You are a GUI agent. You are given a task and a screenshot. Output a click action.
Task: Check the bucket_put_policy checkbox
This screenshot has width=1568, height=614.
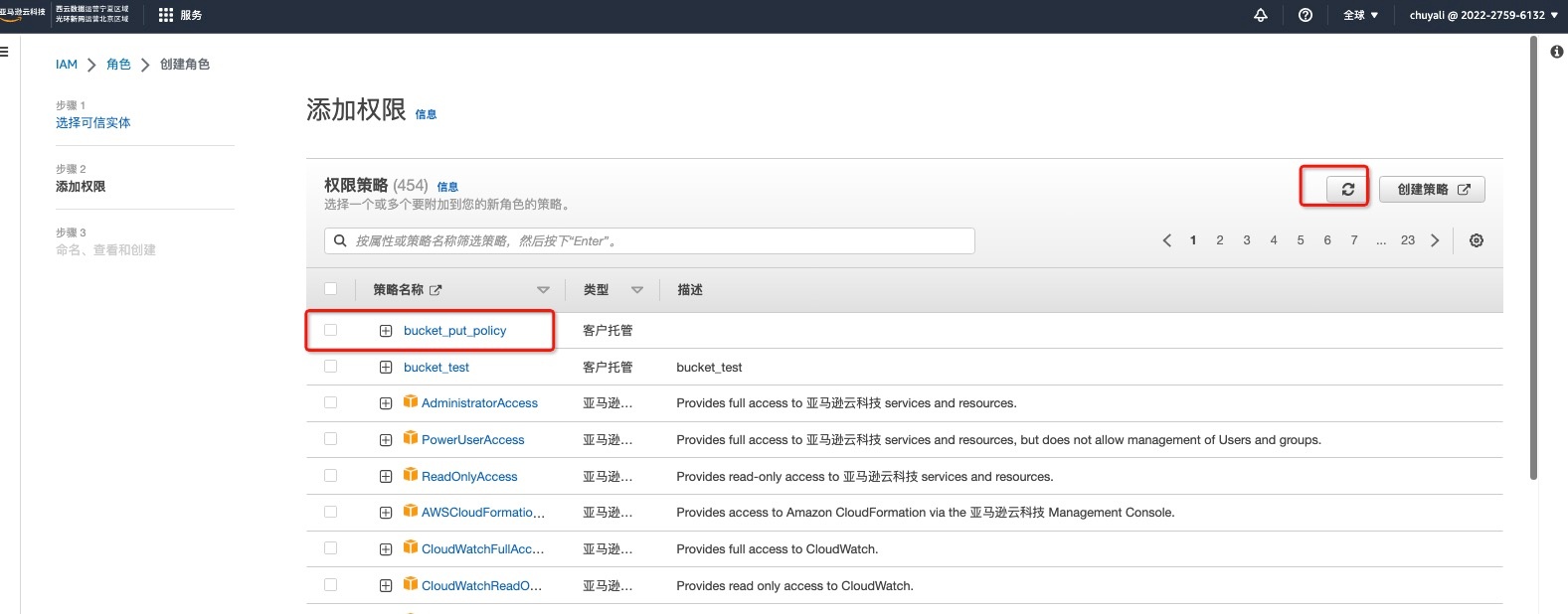pyautogui.click(x=330, y=330)
